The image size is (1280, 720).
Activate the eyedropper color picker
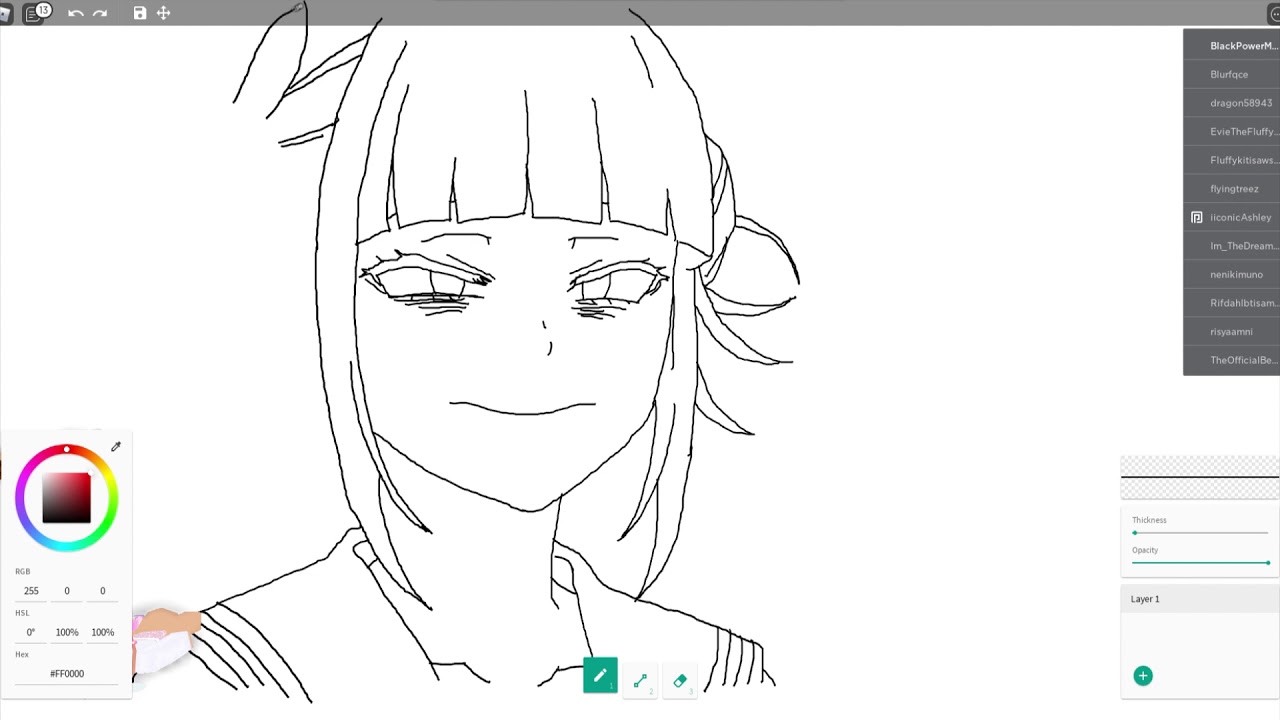point(116,447)
